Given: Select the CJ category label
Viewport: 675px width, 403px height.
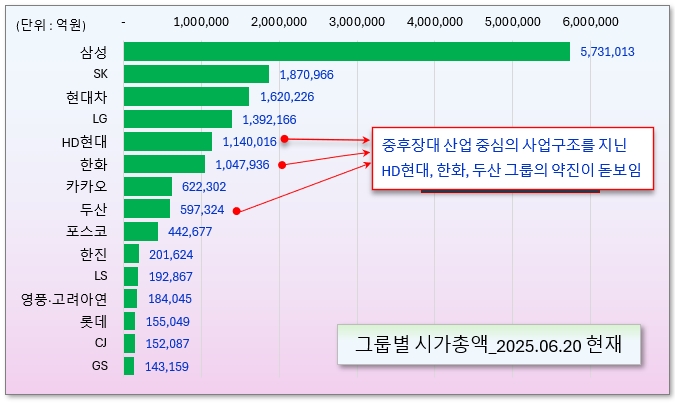Looking at the screenshot, I should [101, 343].
